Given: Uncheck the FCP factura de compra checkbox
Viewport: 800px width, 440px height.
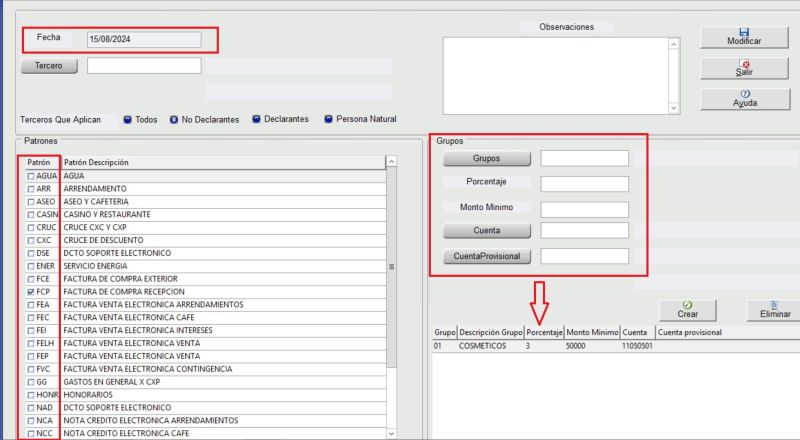Looking at the screenshot, I should click(31, 291).
